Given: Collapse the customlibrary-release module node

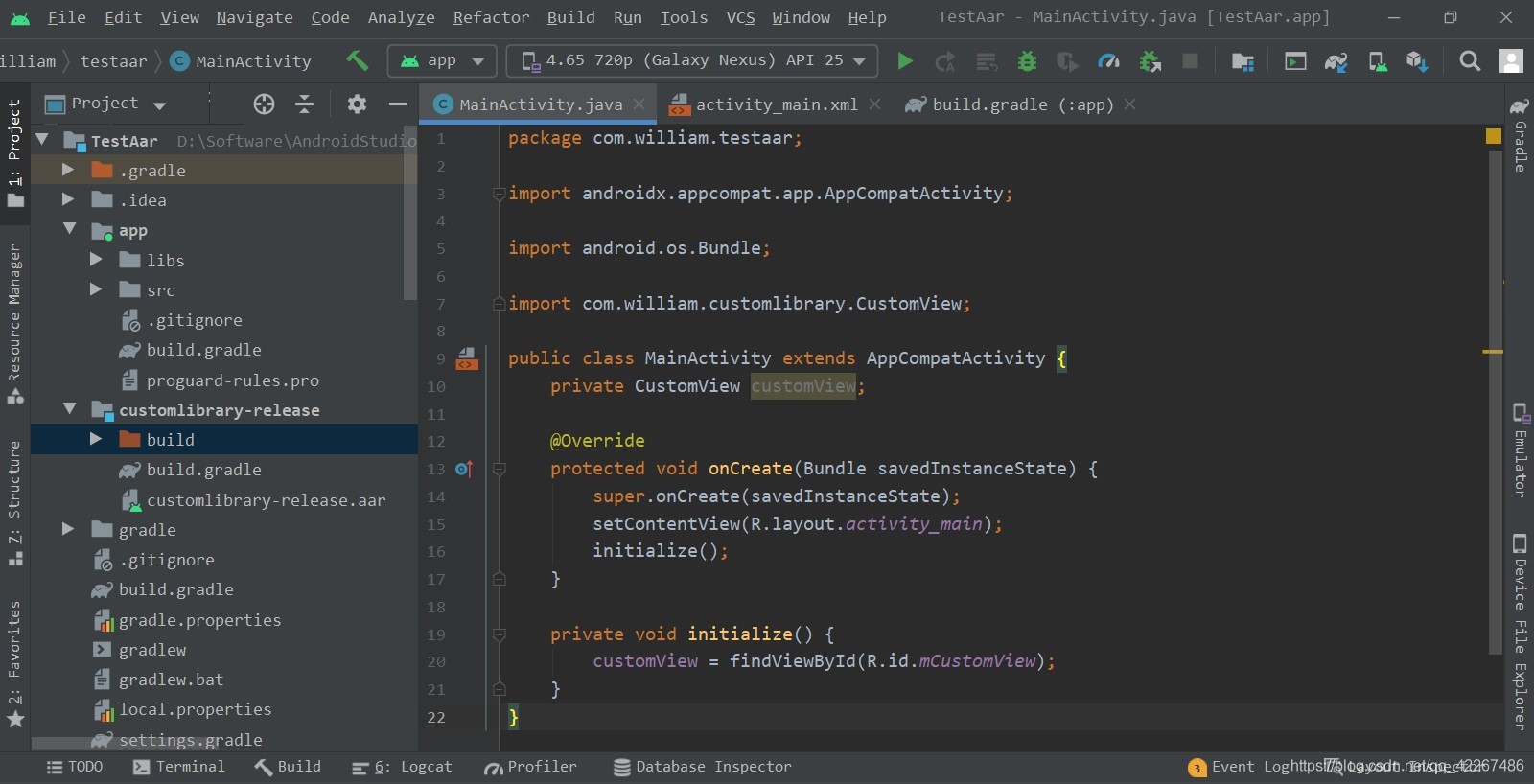Looking at the screenshot, I should (69, 409).
